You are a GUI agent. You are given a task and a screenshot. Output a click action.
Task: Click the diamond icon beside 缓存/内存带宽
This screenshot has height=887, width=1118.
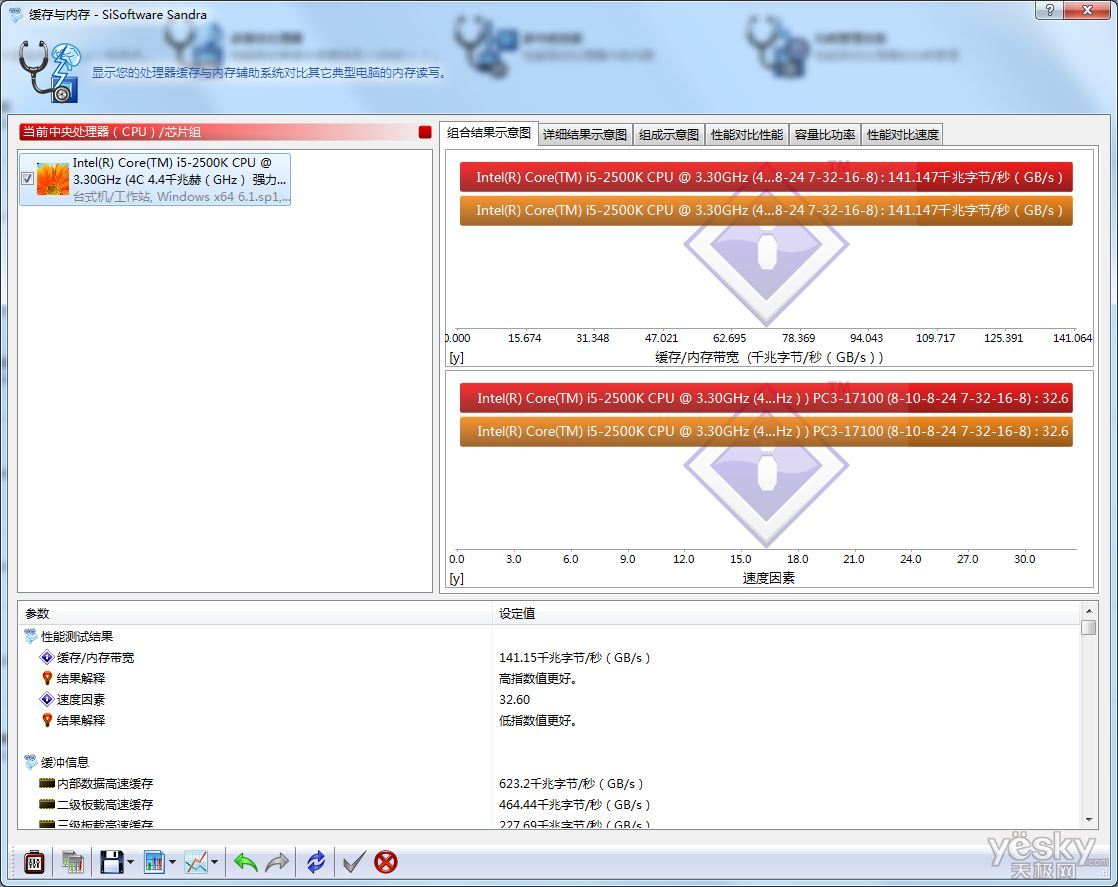(x=47, y=657)
